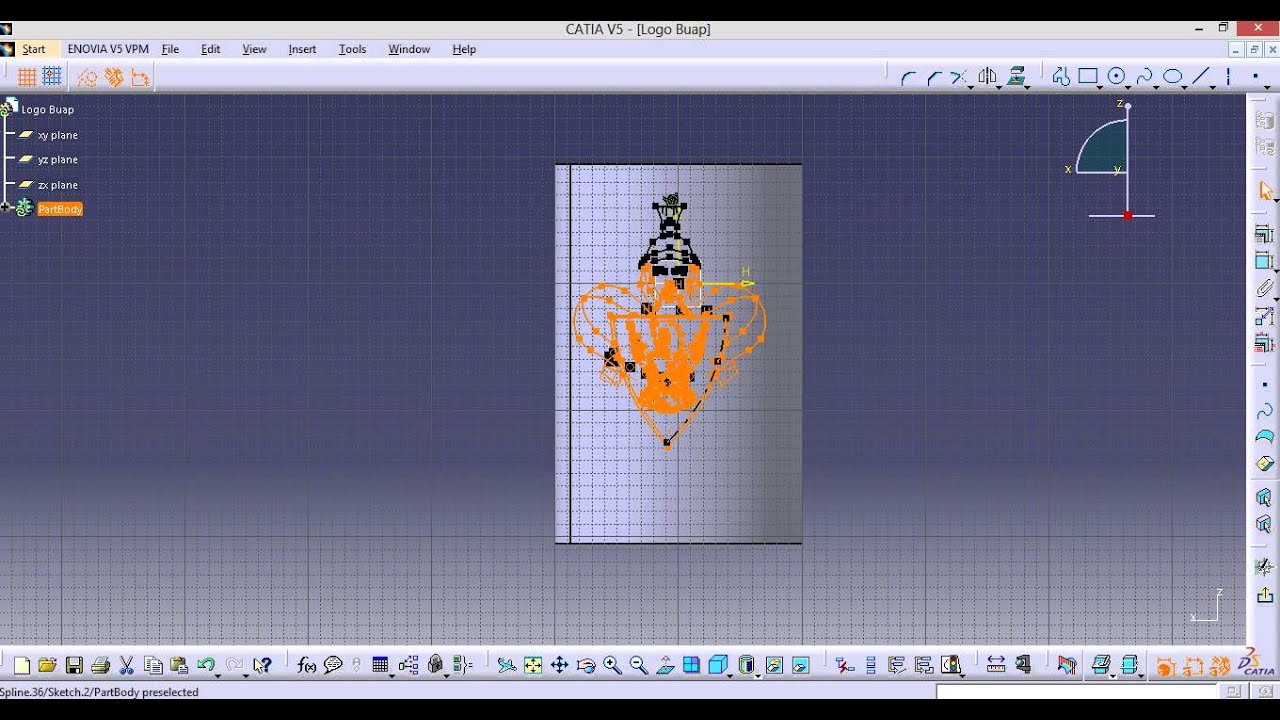This screenshot has height=720, width=1280.
Task: Toggle Snap to Point
Action: (52, 77)
